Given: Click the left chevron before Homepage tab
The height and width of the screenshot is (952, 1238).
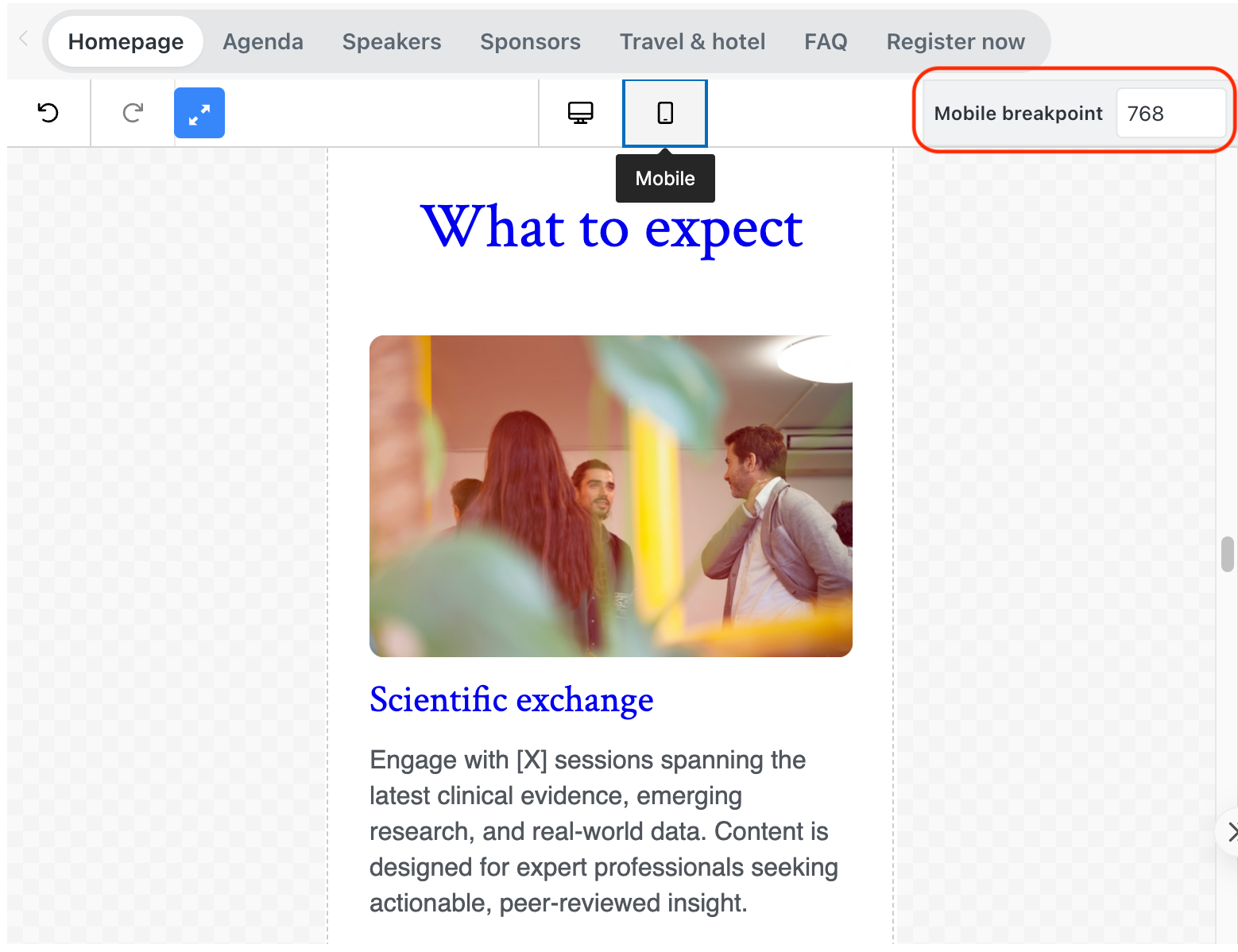Looking at the screenshot, I should pos(24,38).
